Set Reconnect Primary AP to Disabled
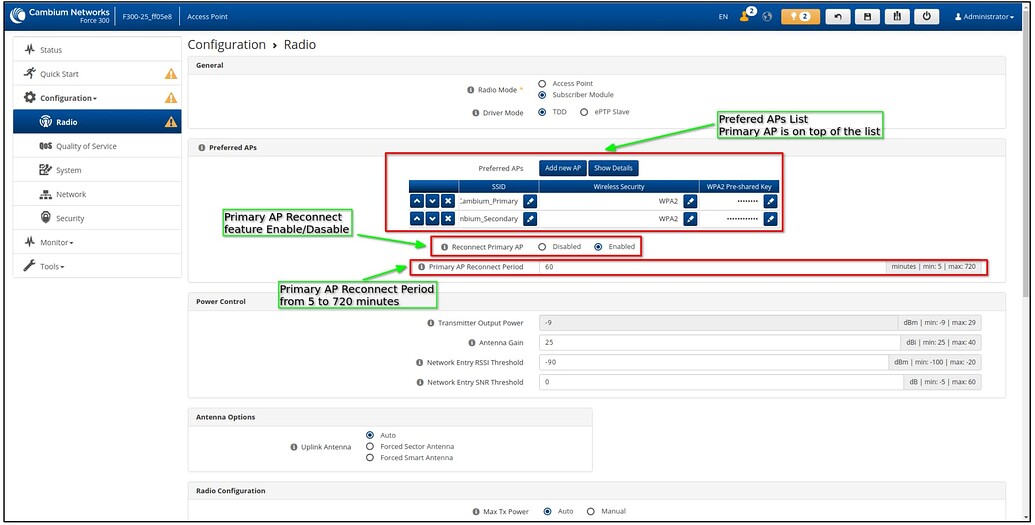The height and width of the screenshot is (525, 1035). point(542,247)
